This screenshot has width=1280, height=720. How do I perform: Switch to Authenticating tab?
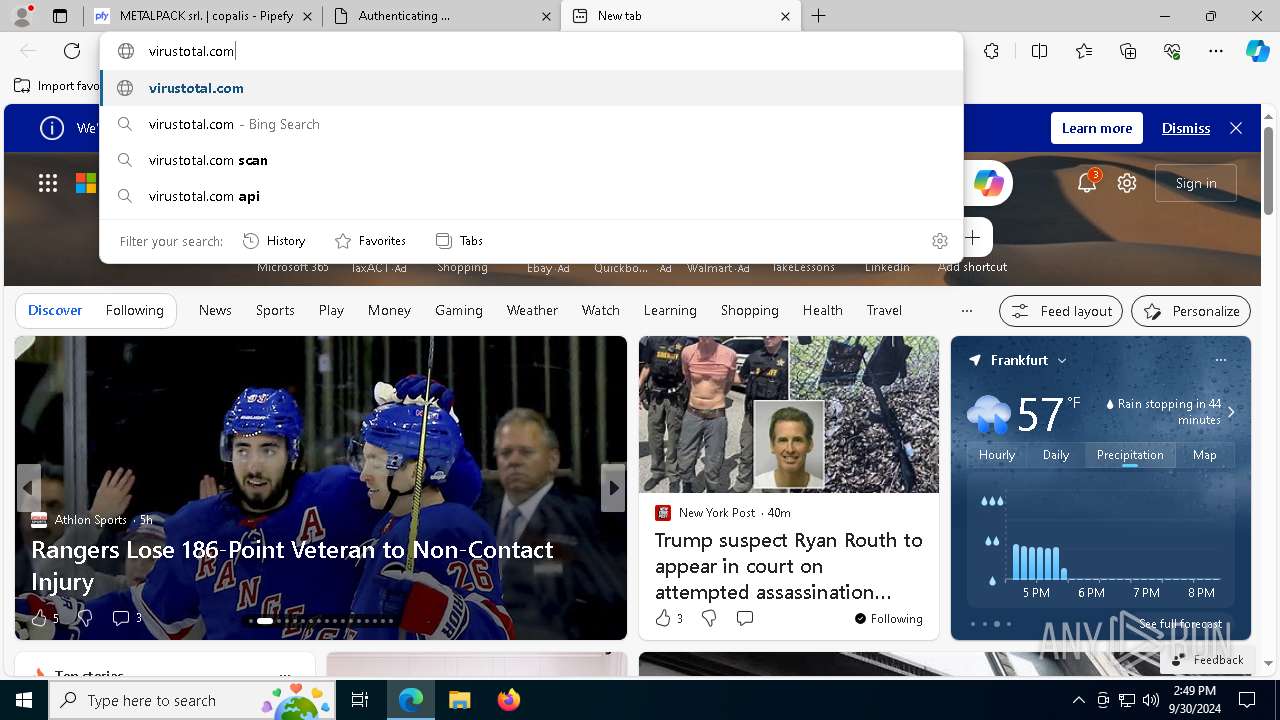click(x=442, y=16)
